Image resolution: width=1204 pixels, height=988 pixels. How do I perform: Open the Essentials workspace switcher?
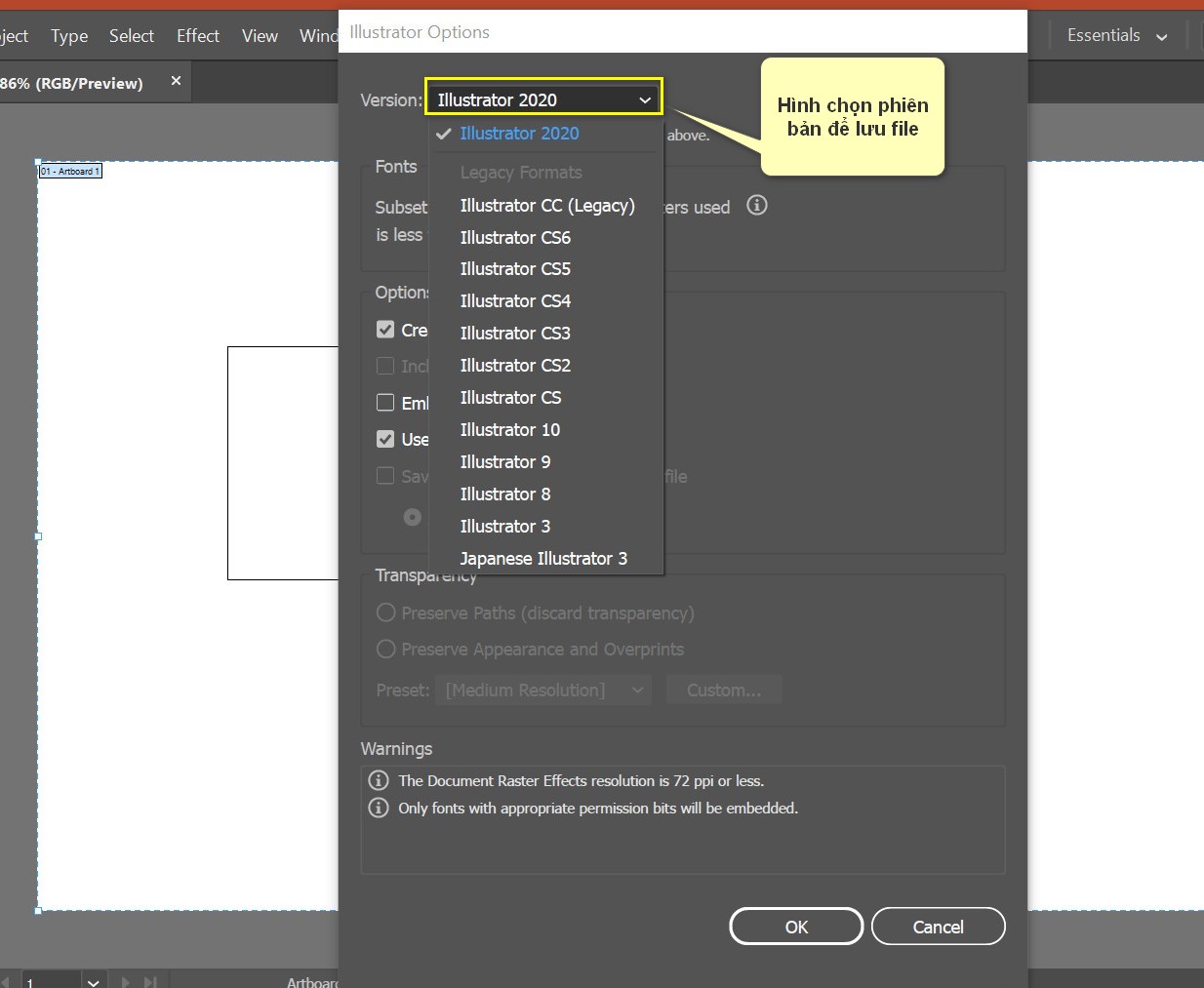pos(1117,35)
